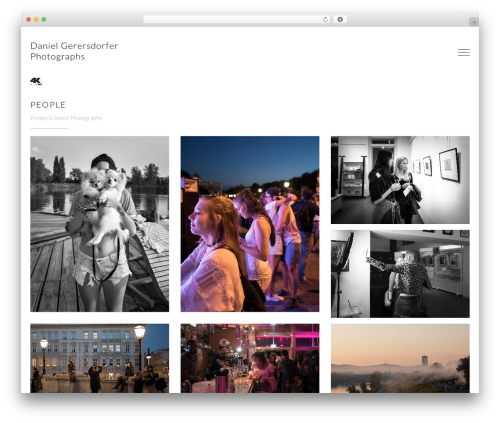Click the green fullscreen window dot

tap(44, 20)
